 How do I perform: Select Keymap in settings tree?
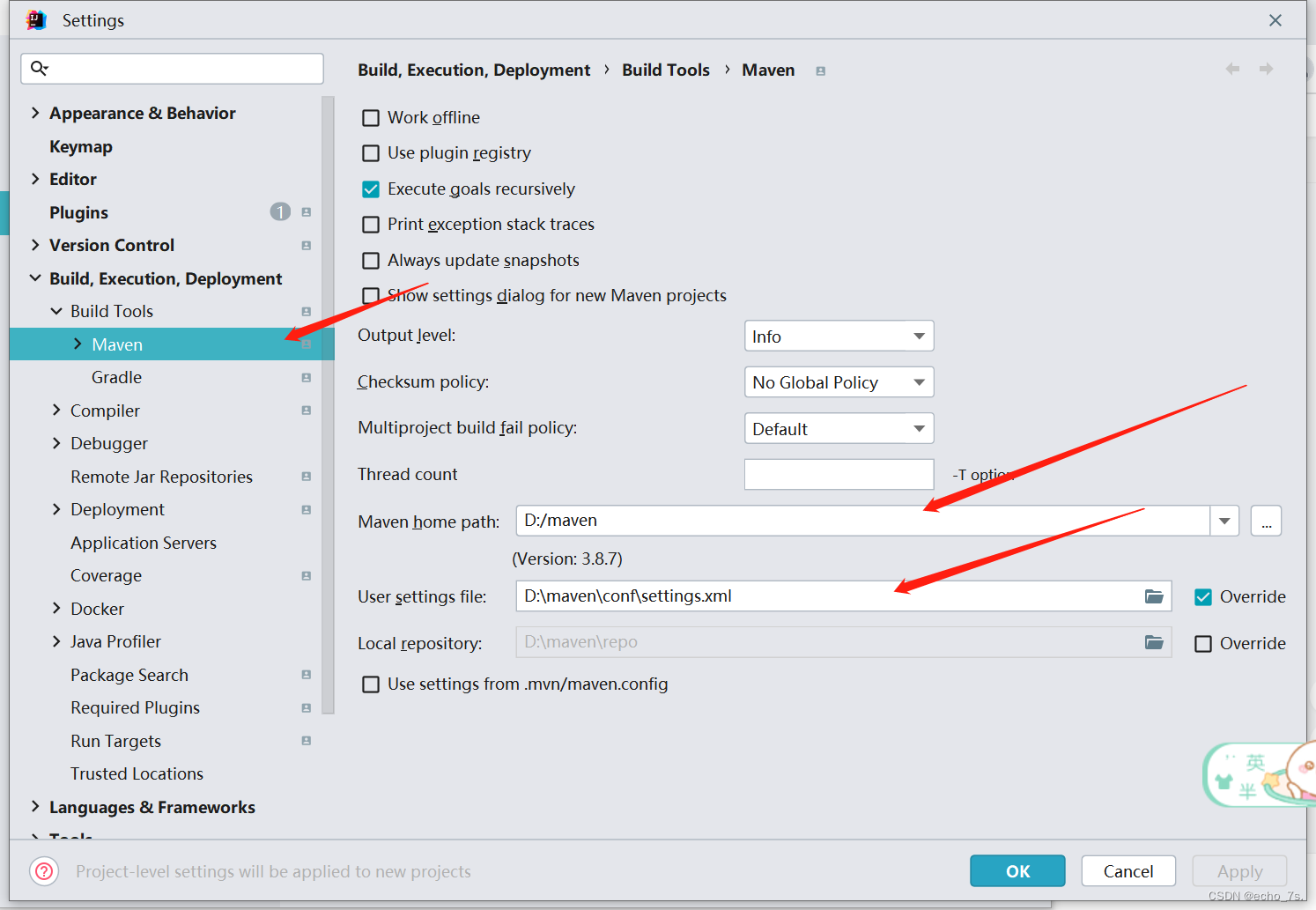point(81,147)
